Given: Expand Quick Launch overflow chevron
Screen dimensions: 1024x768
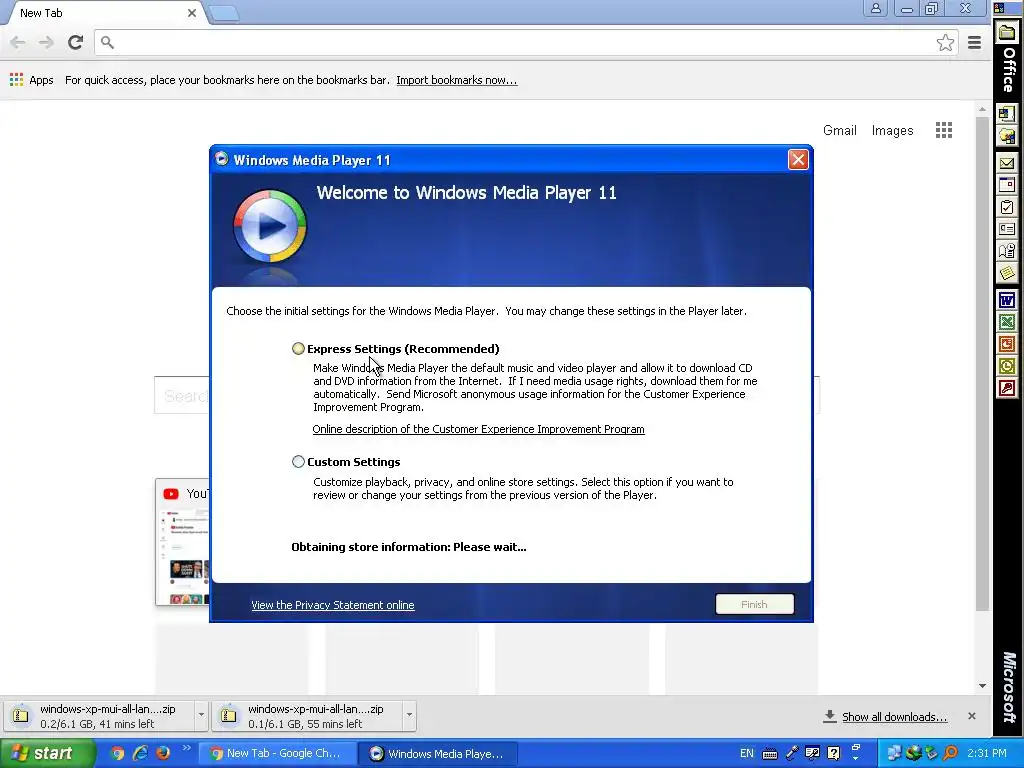Looking at the screenshot, I should pyautogui.click(x=186, y=748).
